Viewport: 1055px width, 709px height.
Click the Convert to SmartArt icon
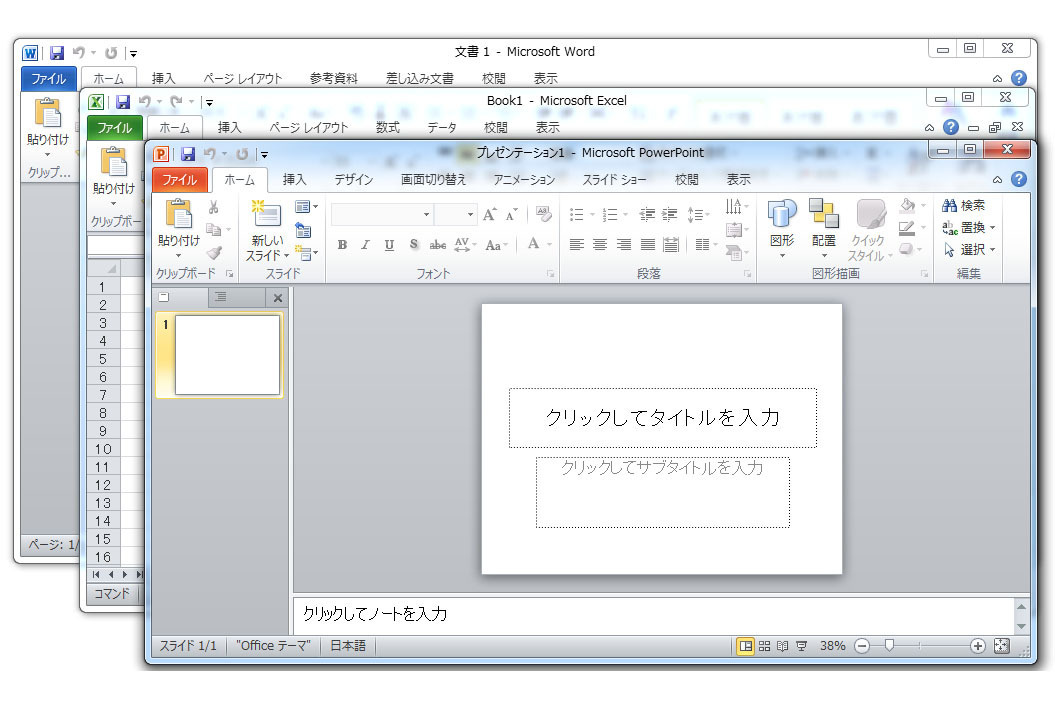733,253
